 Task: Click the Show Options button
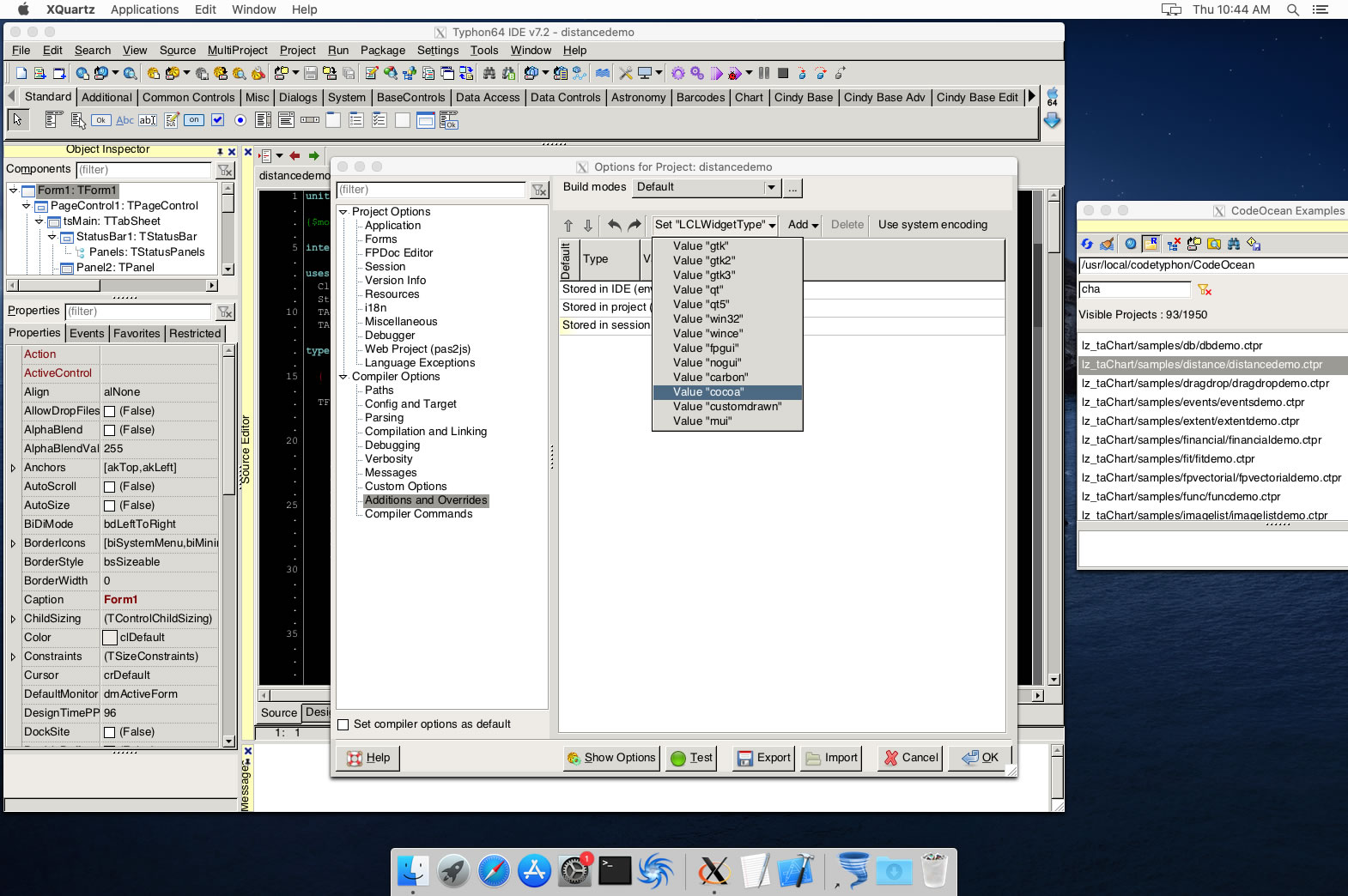(611, 758)
